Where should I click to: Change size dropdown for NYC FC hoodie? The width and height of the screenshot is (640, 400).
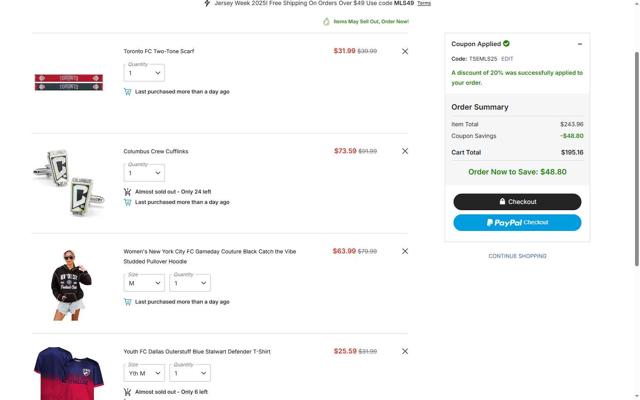point(144,282)
